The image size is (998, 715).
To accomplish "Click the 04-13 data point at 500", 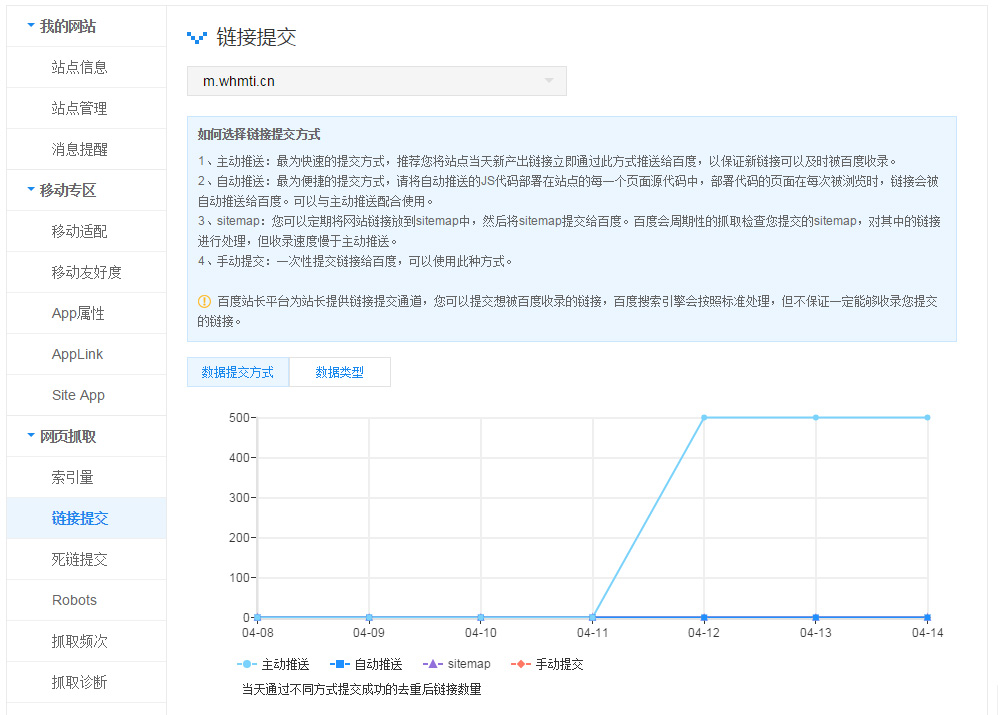I will 816,418.
